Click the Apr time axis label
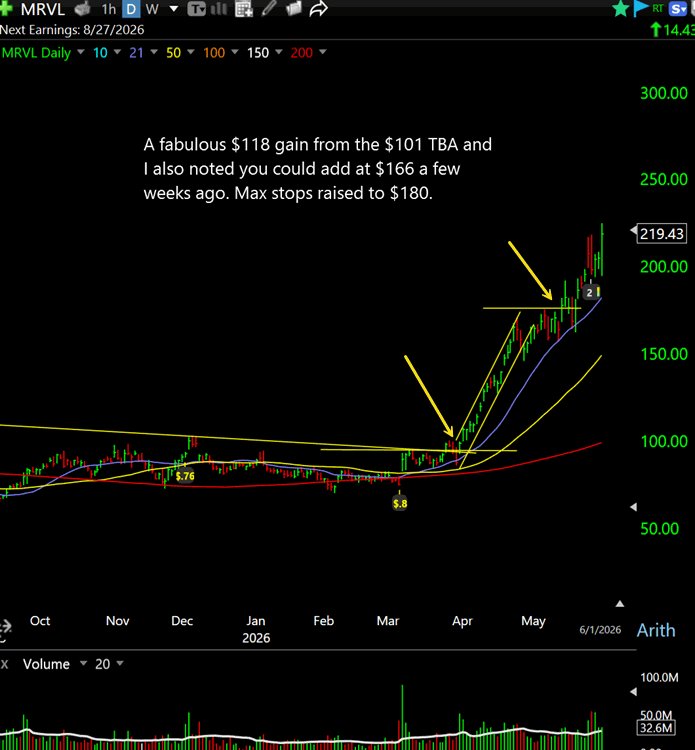Screen dimensions: 695x750 click(462, 621)
